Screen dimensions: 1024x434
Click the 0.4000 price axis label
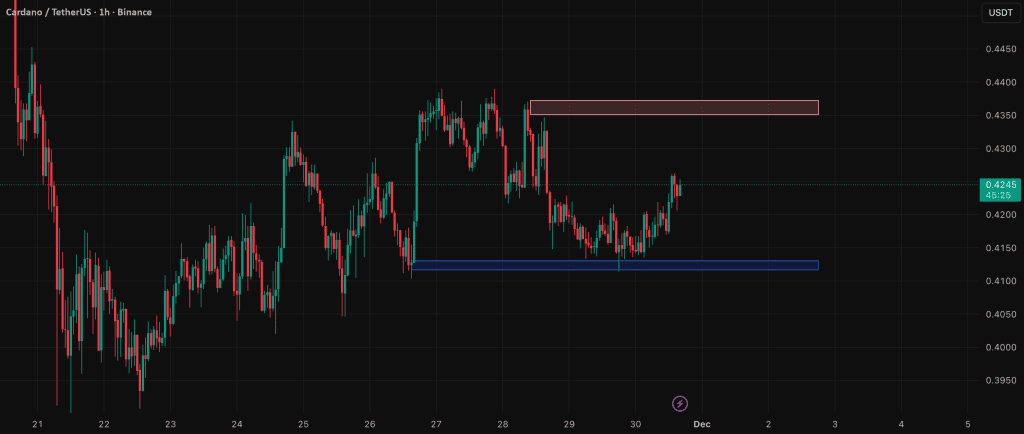[x=1000, y=347]
